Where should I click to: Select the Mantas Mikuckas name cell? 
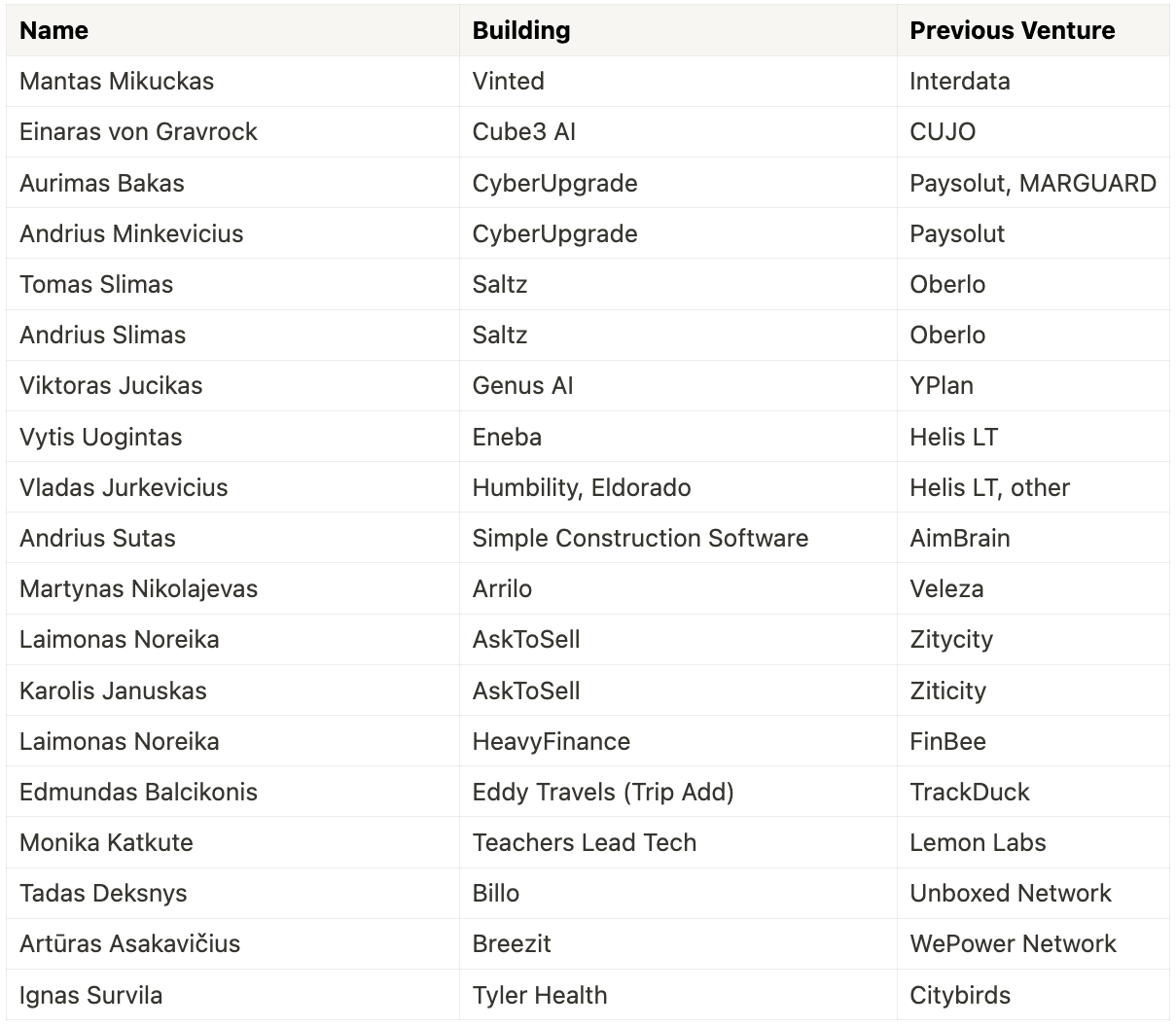(x=232, y=82)
